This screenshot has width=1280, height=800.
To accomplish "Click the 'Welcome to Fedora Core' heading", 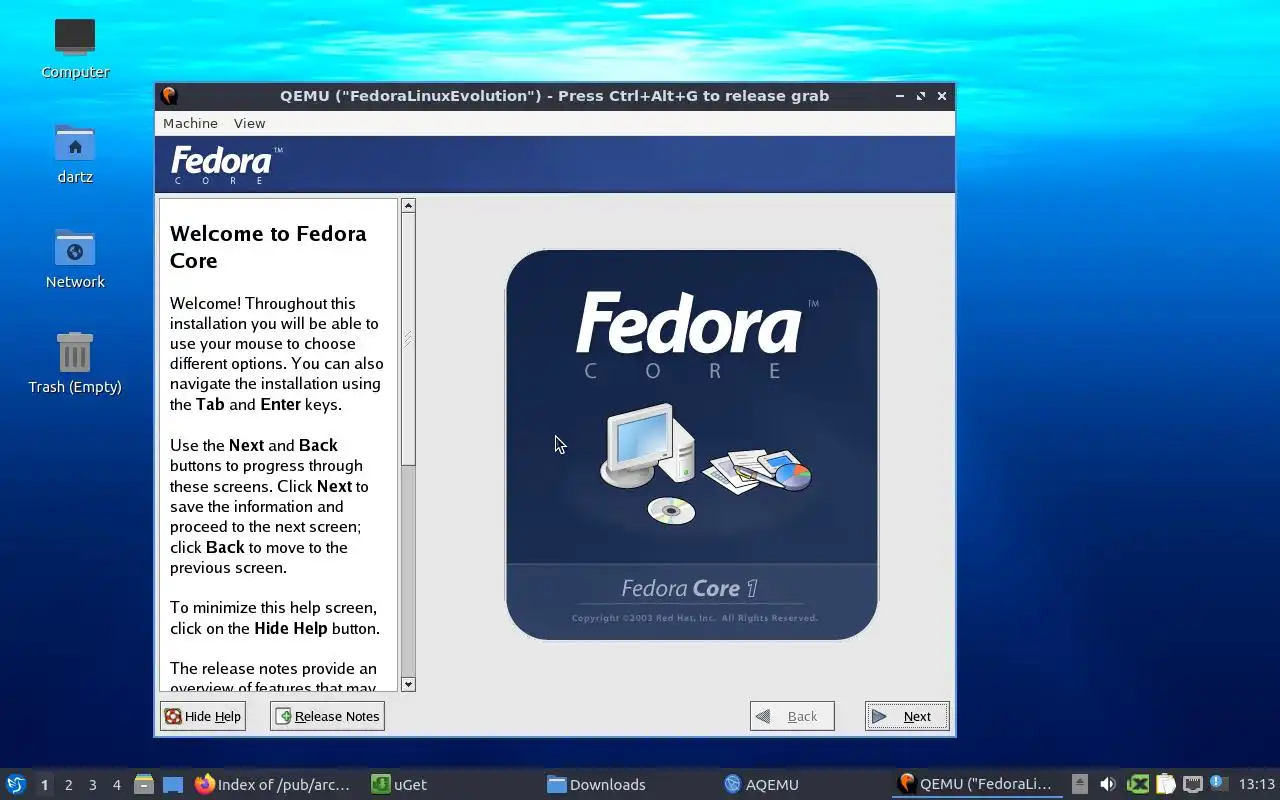I will [268, 247].
